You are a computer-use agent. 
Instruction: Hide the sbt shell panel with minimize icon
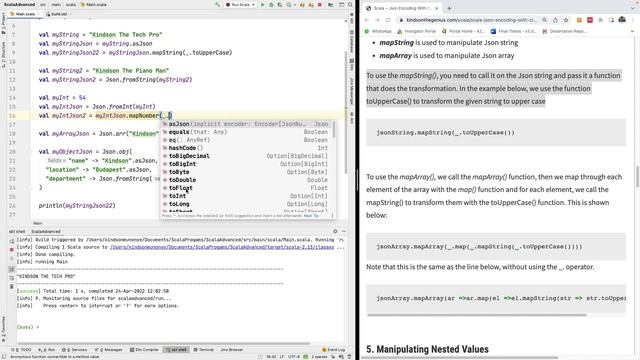[344, 231]
